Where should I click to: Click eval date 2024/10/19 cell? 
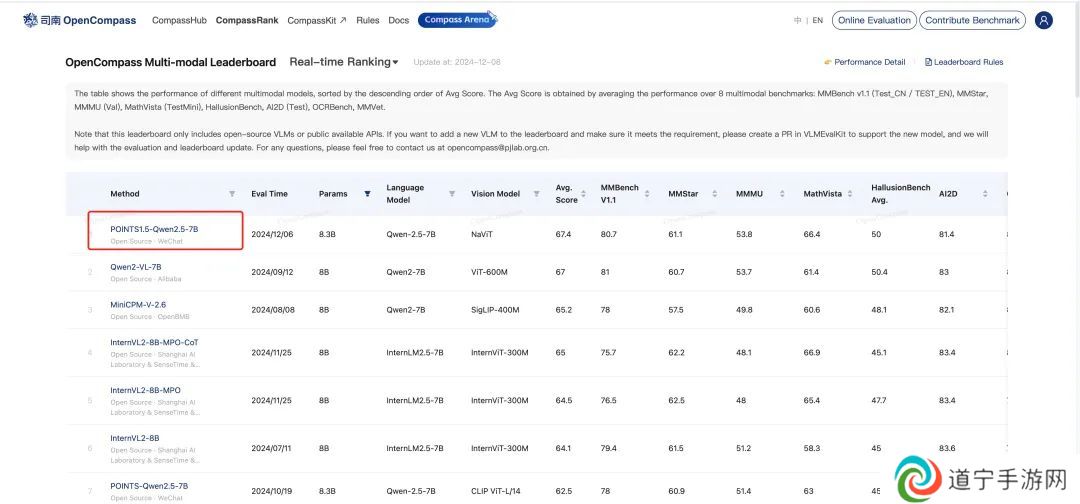[x=273, y=492]
